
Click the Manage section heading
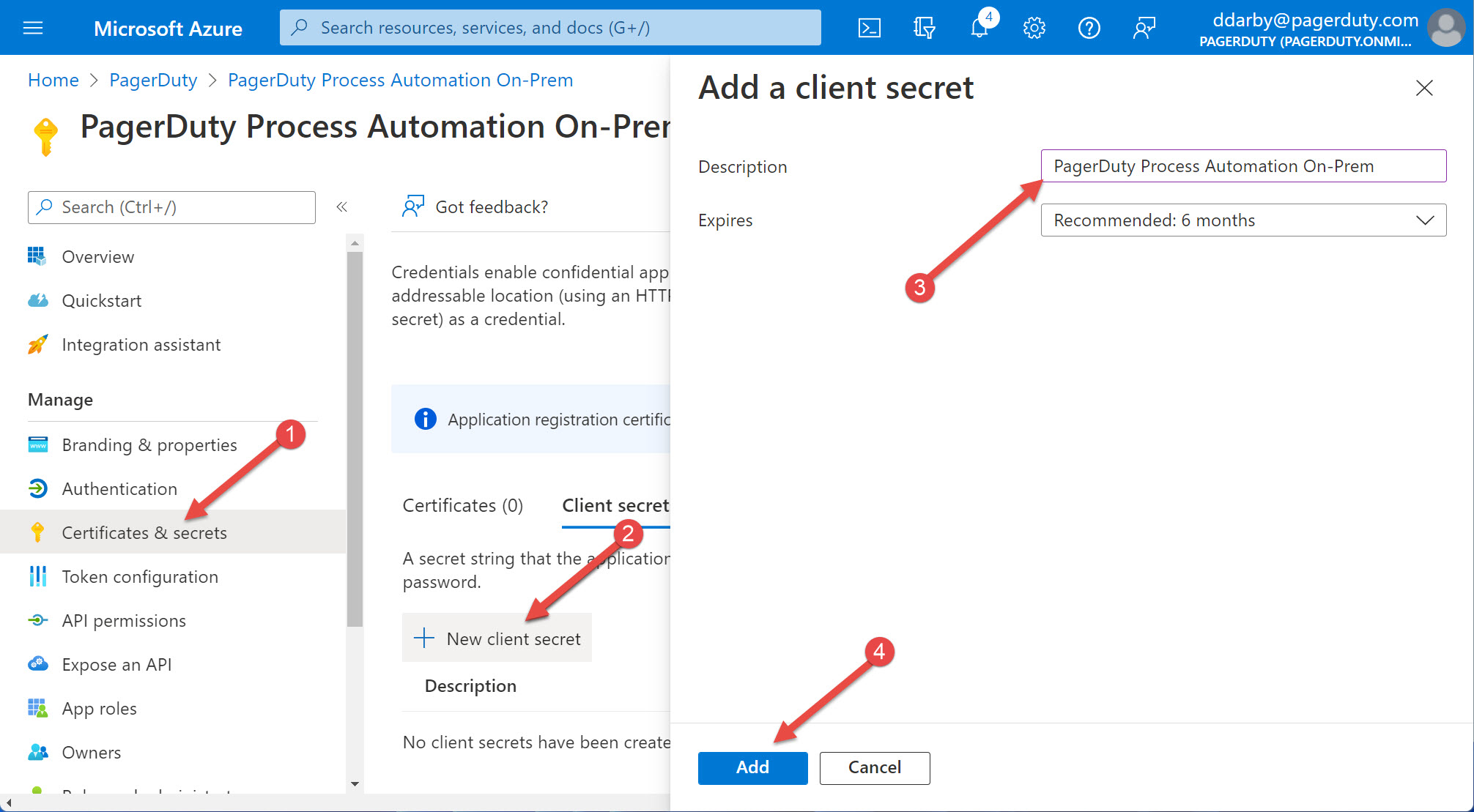60,399
